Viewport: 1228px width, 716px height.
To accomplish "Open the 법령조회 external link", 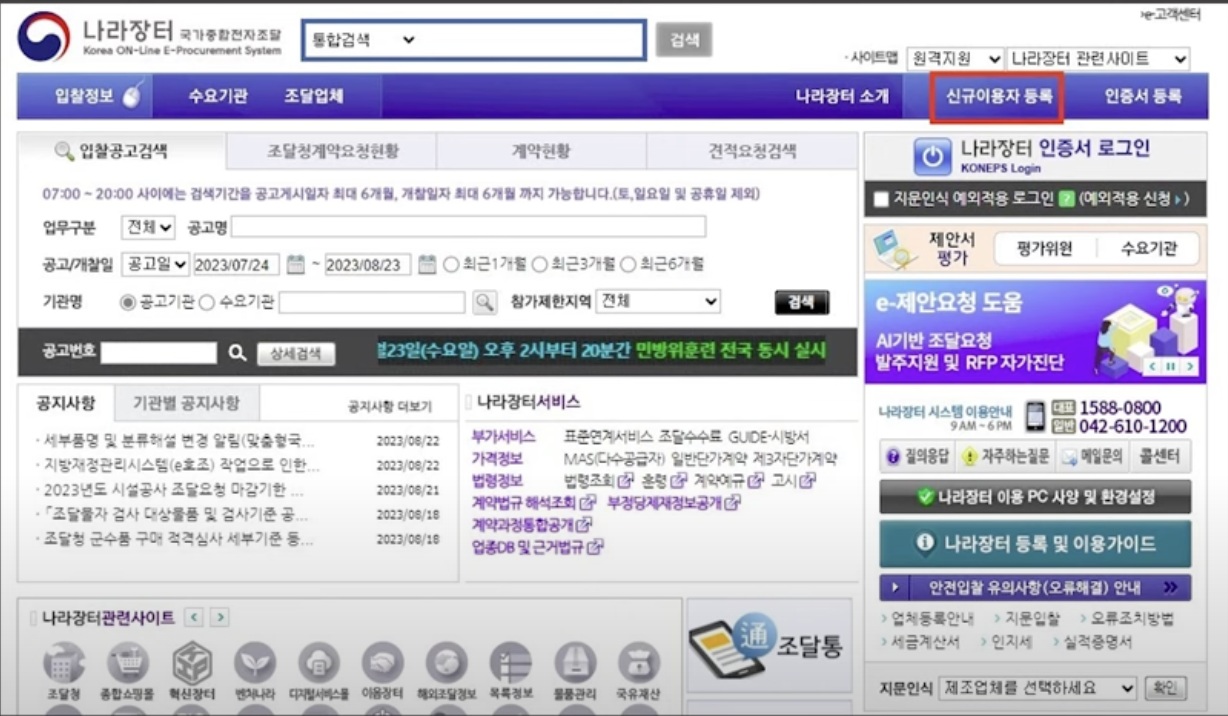I will click(599, 481).
